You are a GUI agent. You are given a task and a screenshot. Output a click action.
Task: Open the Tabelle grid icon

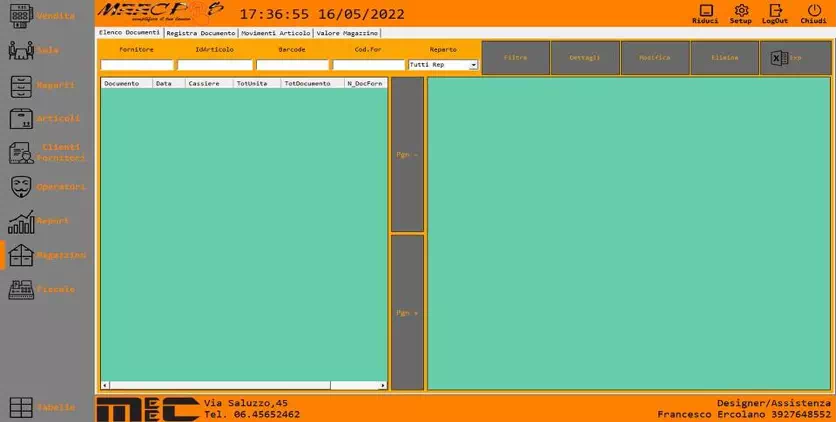pos(21,408)
